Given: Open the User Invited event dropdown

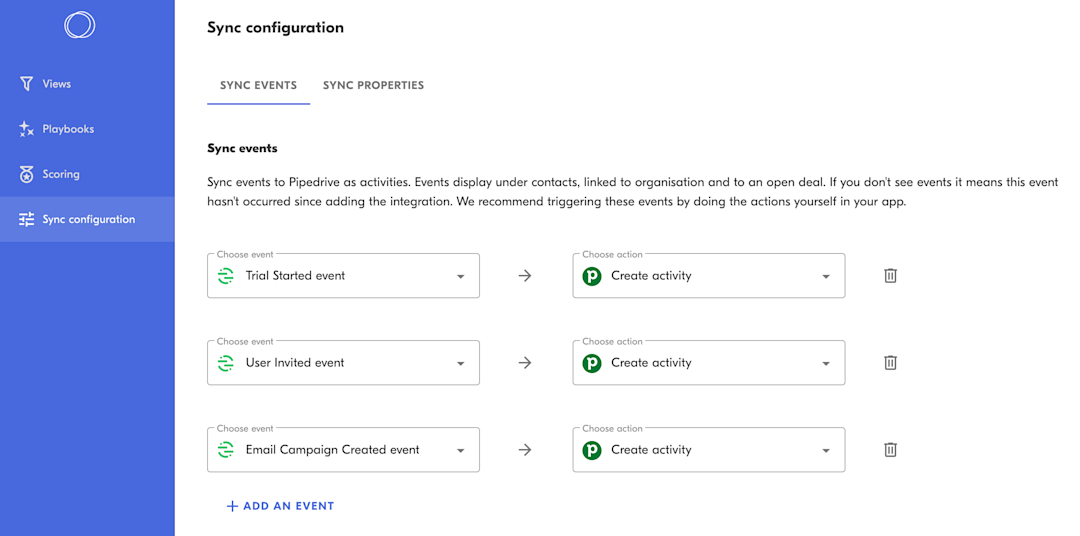Looking at the screenshot, I should 460,364.
